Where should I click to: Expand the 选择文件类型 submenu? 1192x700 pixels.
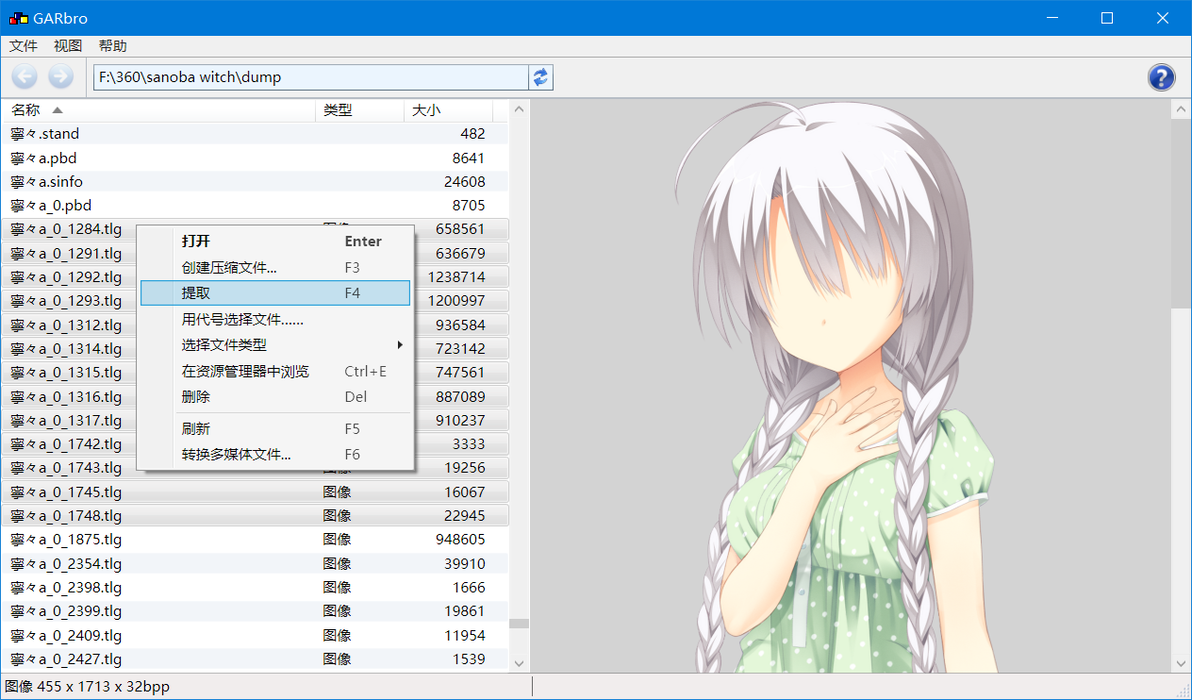click(x=275, y=345)
